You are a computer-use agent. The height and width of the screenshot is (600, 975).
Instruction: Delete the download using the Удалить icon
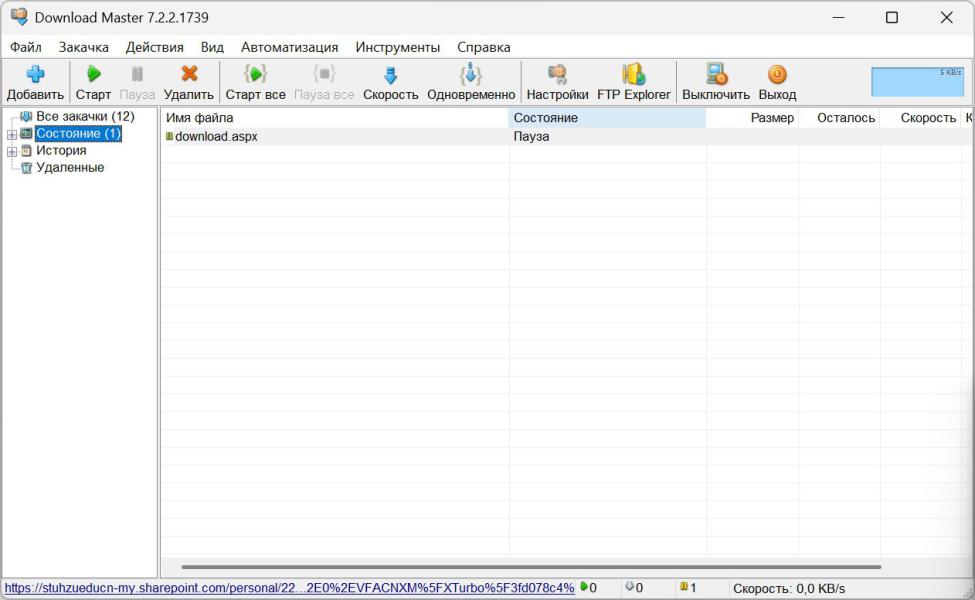[188, 75]
